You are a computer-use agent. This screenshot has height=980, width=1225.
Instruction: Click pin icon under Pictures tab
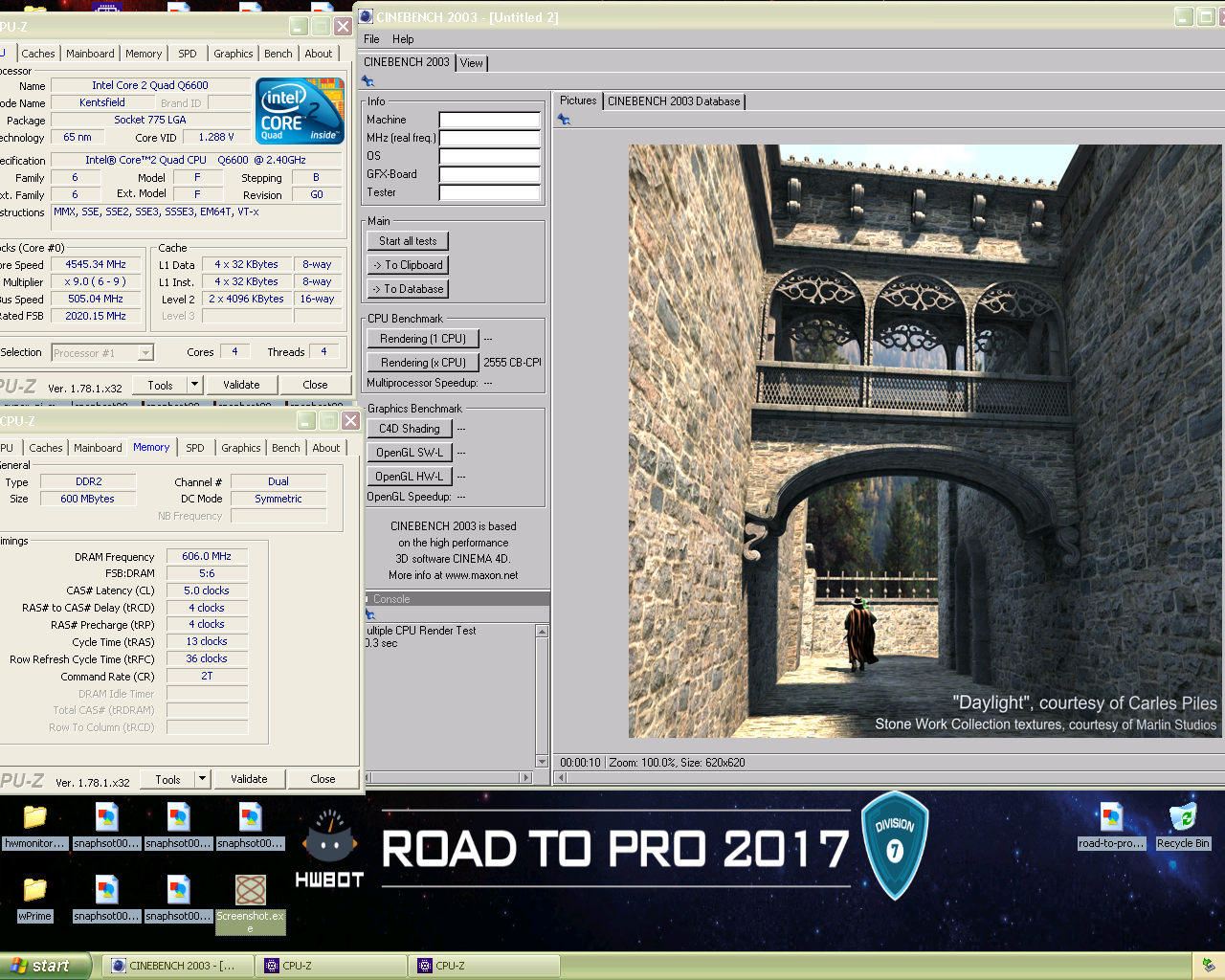pos(564,120)
